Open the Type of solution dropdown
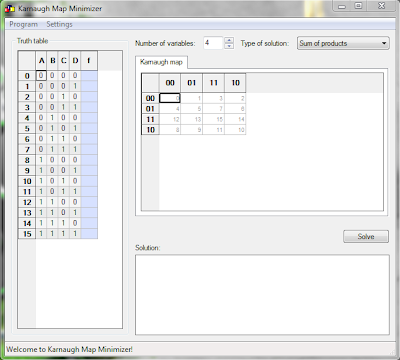This screenshot has height=360, width=400. (x=343, y=43)
